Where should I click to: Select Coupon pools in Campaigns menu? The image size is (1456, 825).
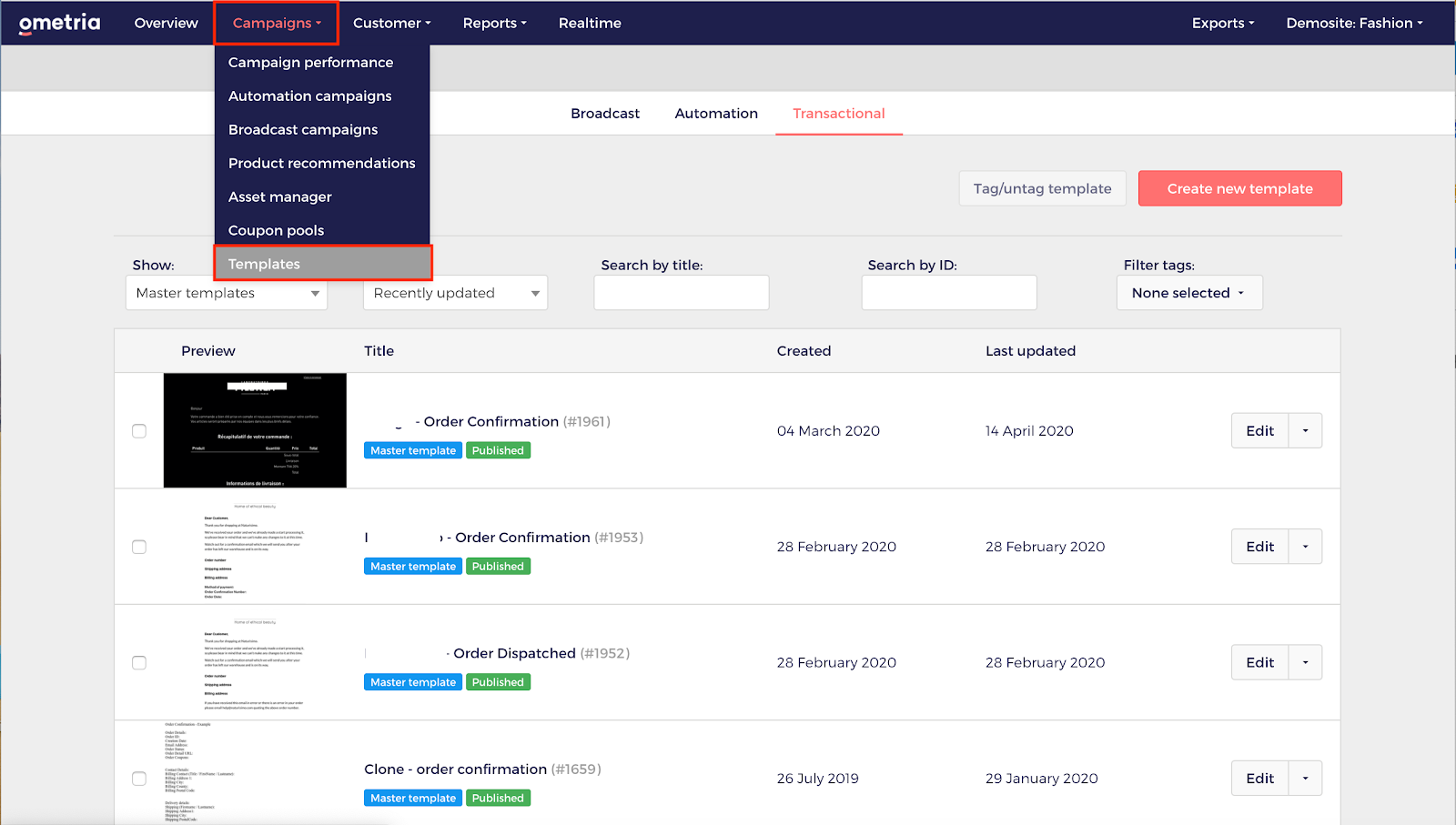[x=276, y=230]
